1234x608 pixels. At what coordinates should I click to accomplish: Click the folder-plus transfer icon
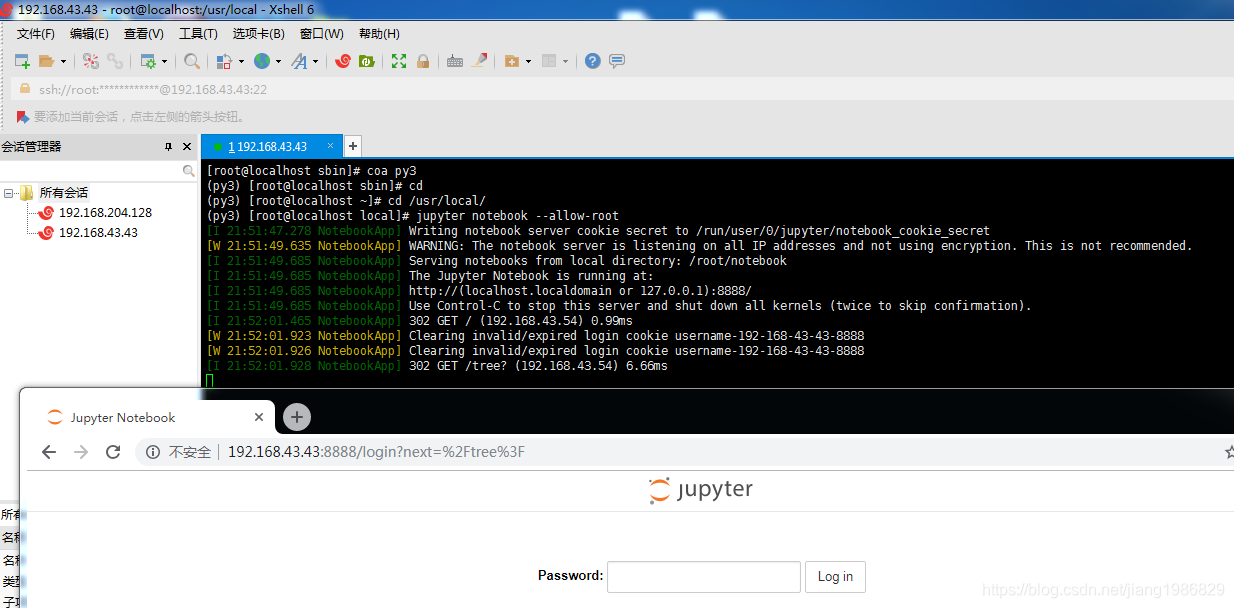point(512,61)
